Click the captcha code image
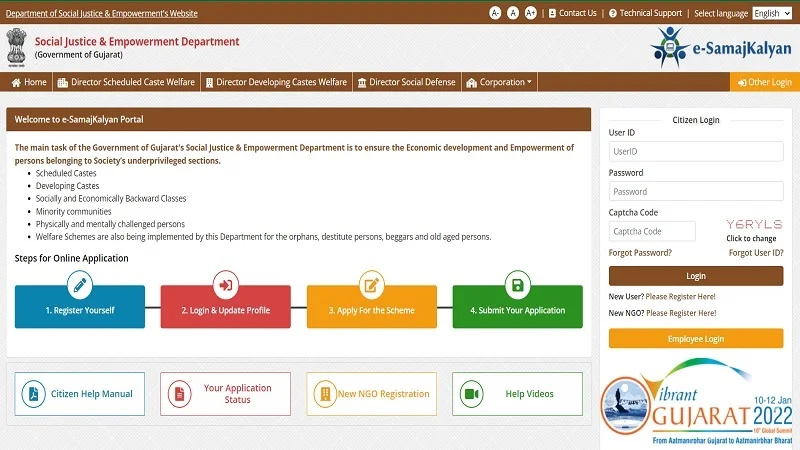This screenshot has height=450, width=800. [x=754, y=224]
